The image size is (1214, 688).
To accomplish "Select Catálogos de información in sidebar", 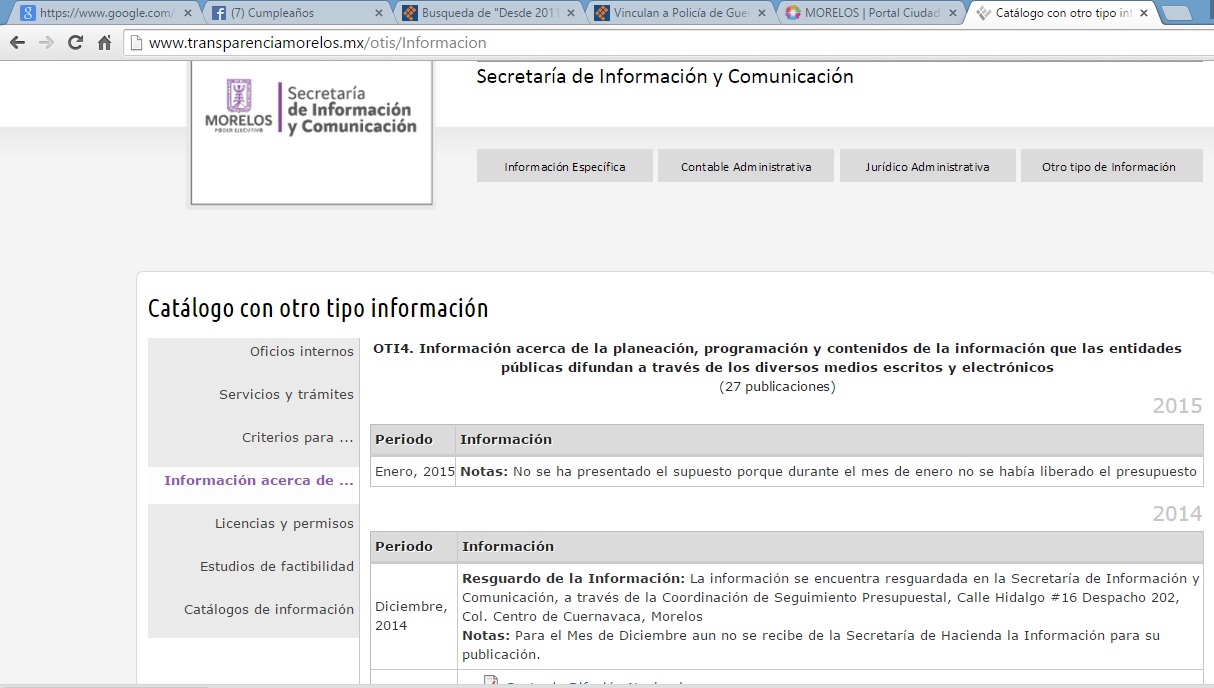I will click(269, 610).
